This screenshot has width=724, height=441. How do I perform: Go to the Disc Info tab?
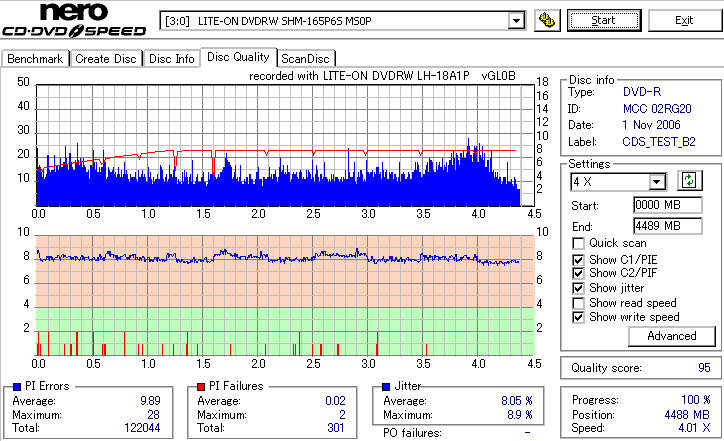(171, 59)
